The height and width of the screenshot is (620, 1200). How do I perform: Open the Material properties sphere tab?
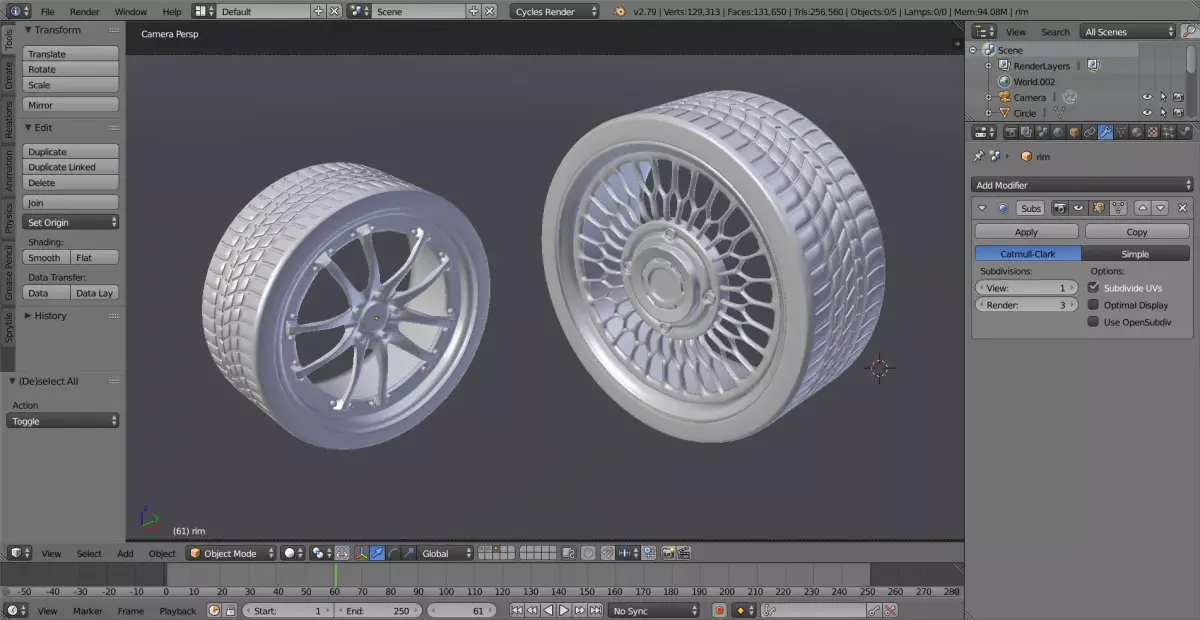pyautogui.click(x=1136, y=132)
